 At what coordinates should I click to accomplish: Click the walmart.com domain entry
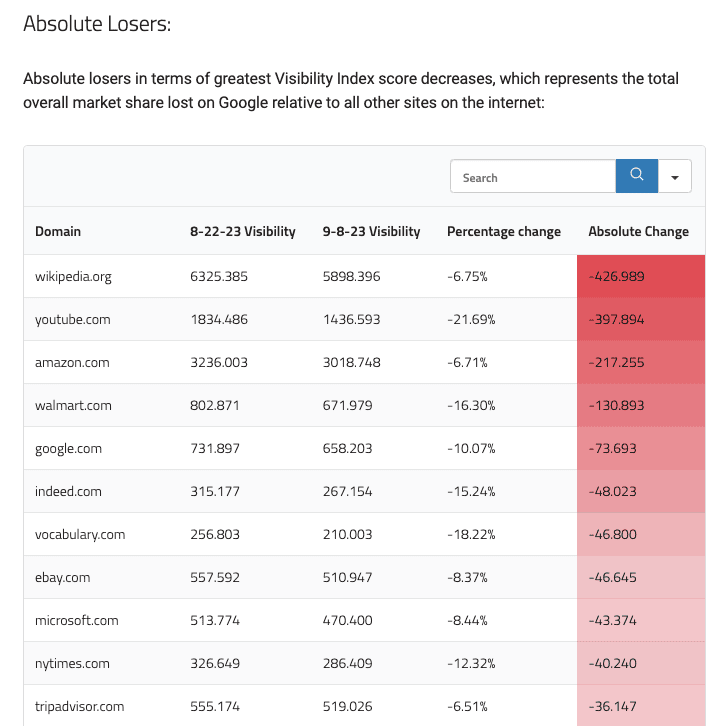coord(73,406)
